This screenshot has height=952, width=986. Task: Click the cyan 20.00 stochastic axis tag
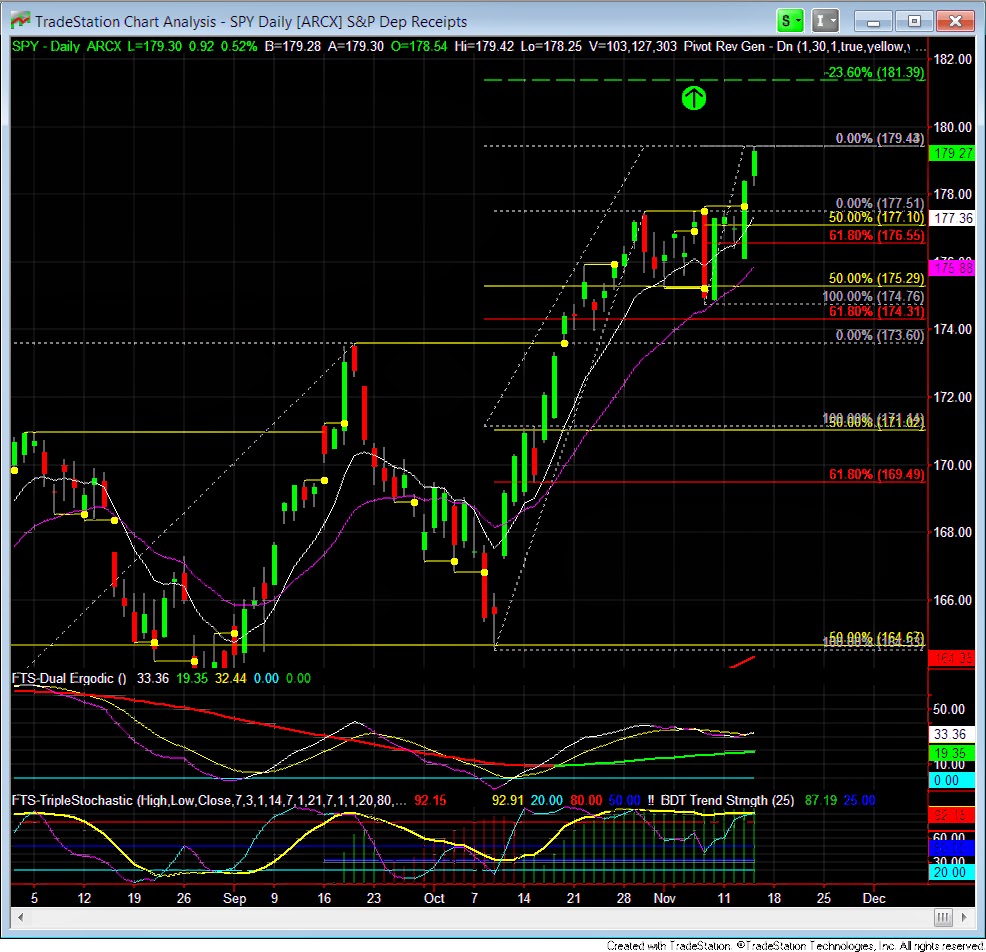[x=951, y=872]
